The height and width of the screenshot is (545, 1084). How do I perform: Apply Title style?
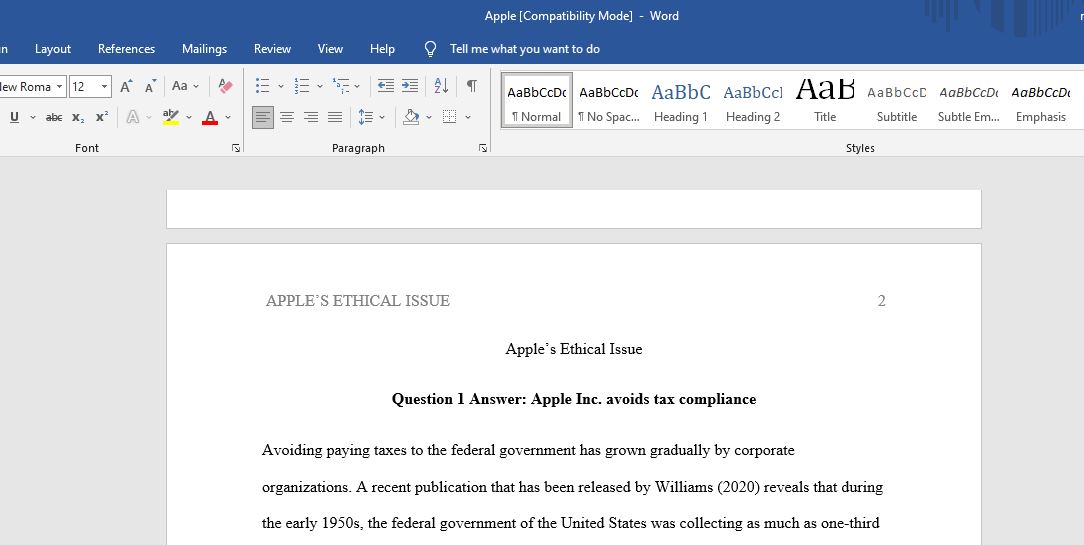click(x=825, y=100)
